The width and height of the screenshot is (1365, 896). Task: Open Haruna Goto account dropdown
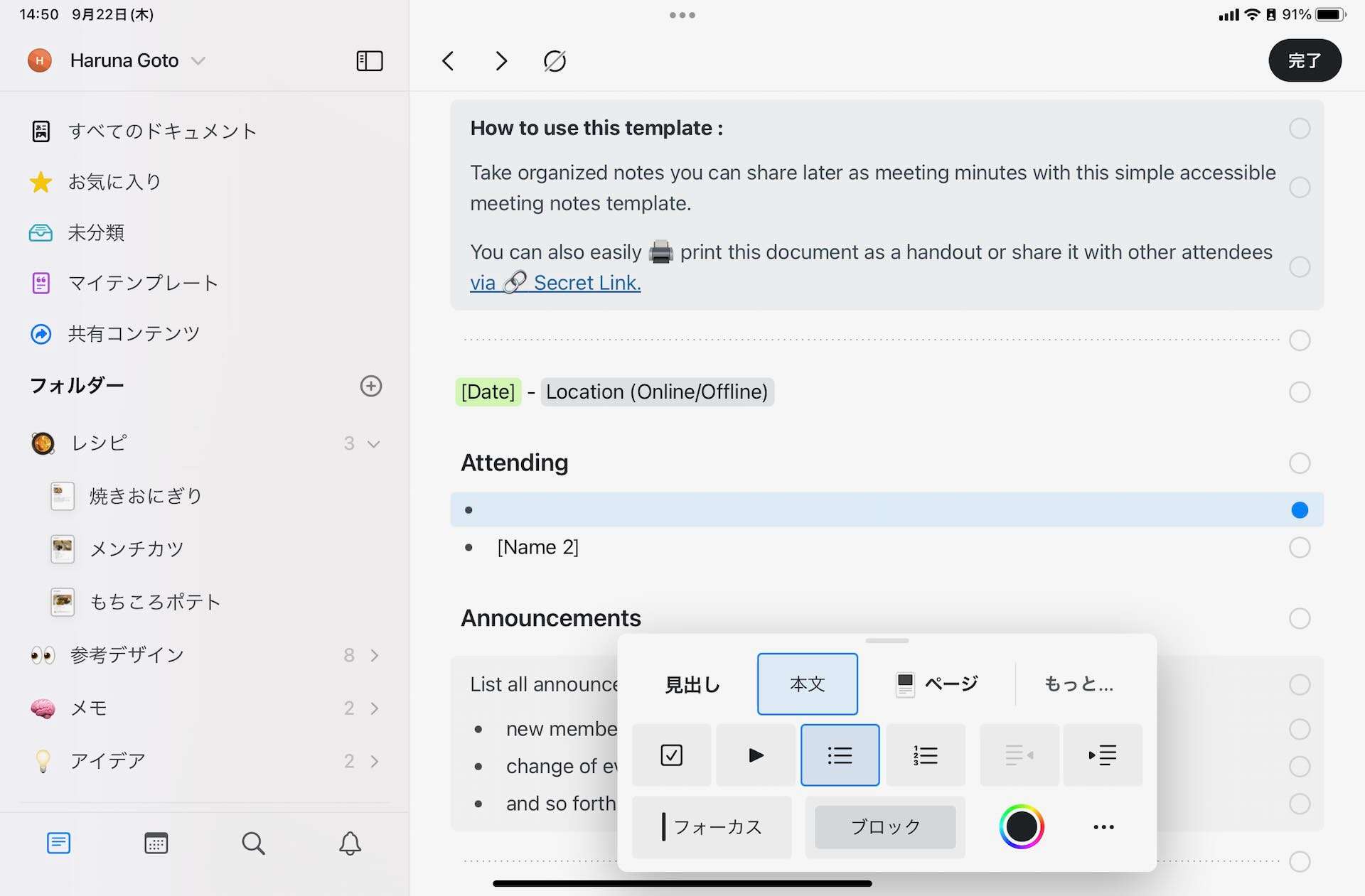coord(117,61)
